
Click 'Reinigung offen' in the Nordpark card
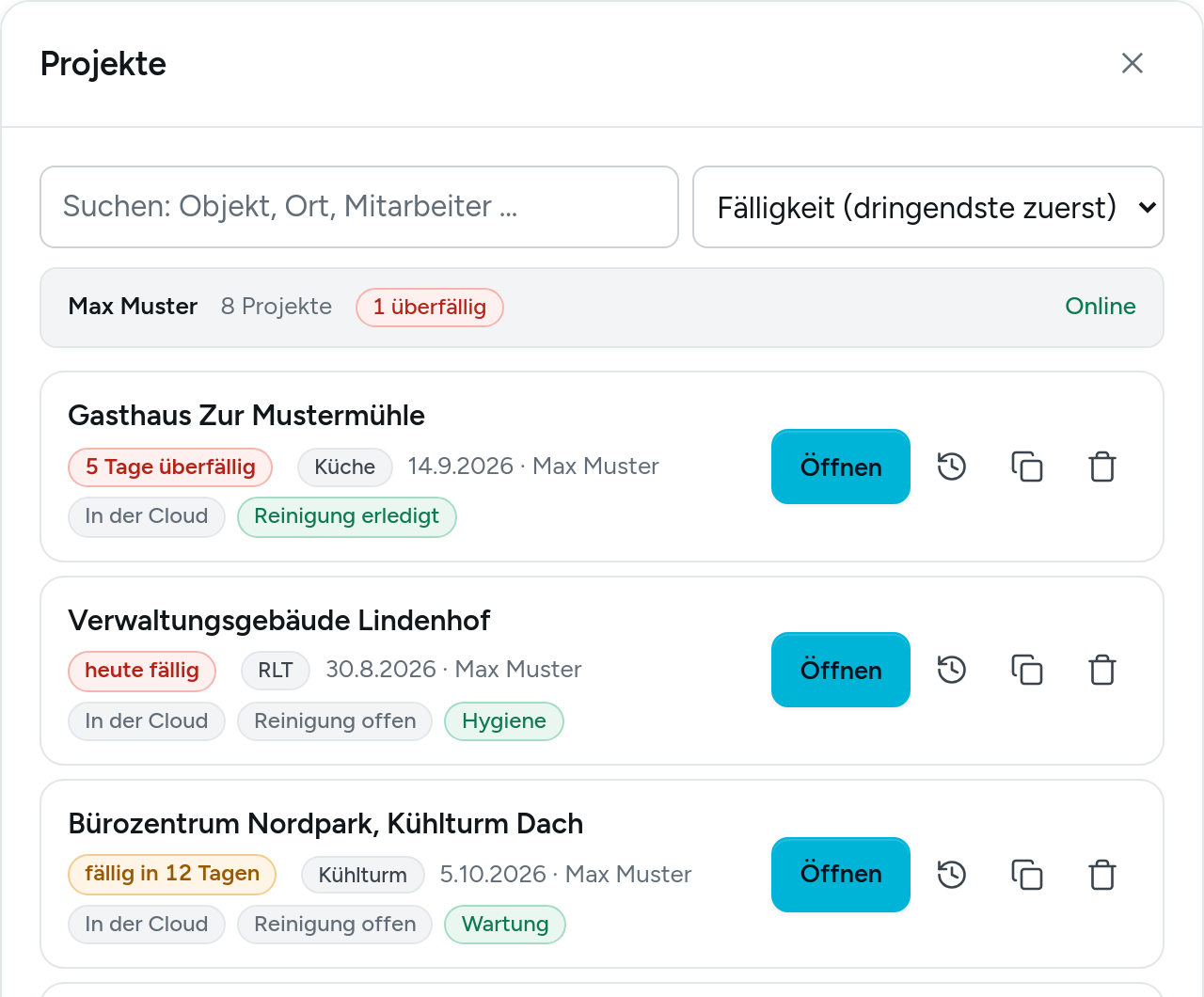(x=335, y=925)
